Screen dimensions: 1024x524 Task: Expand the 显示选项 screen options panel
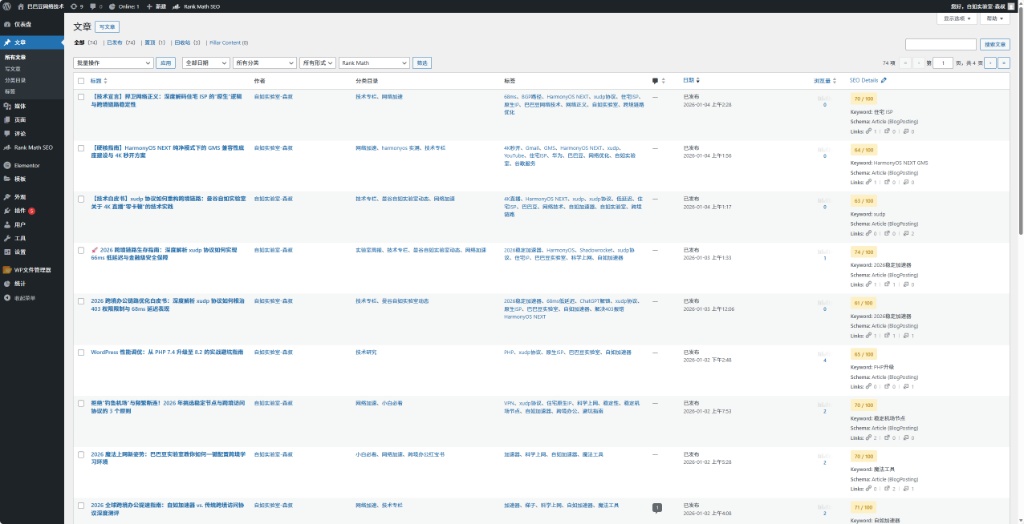[x=957, y=19]
